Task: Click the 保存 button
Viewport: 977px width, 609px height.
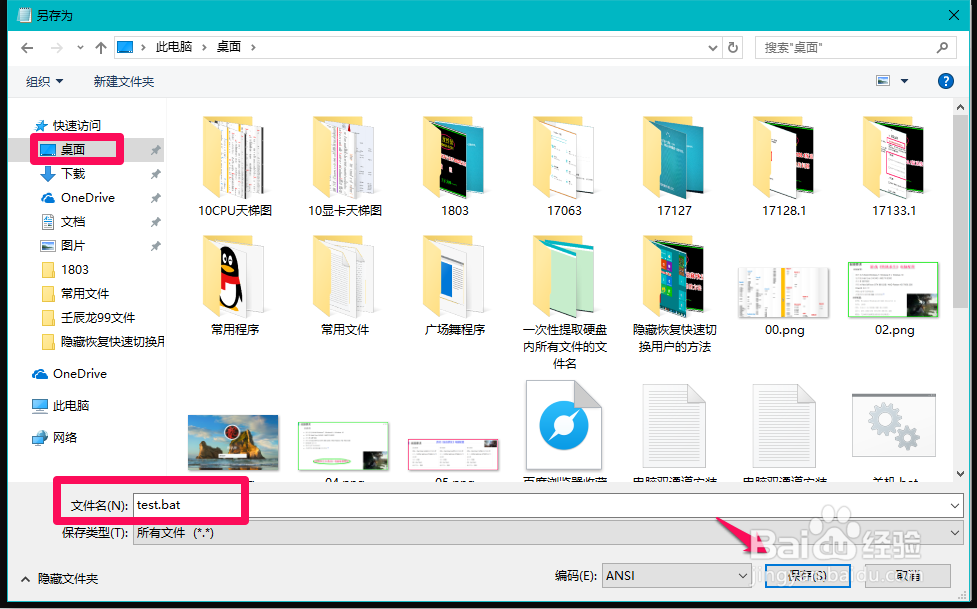Action: coord(808,576)
